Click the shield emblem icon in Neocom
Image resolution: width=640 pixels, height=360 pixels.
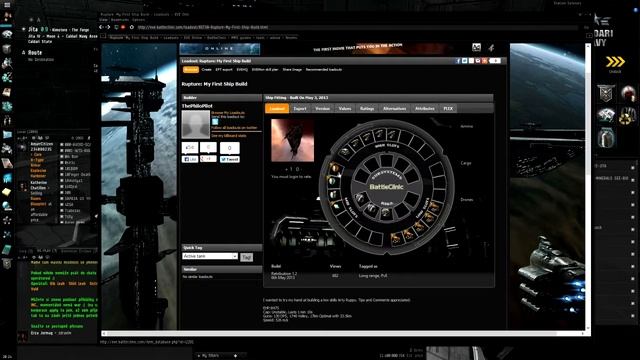coord(7,263)
